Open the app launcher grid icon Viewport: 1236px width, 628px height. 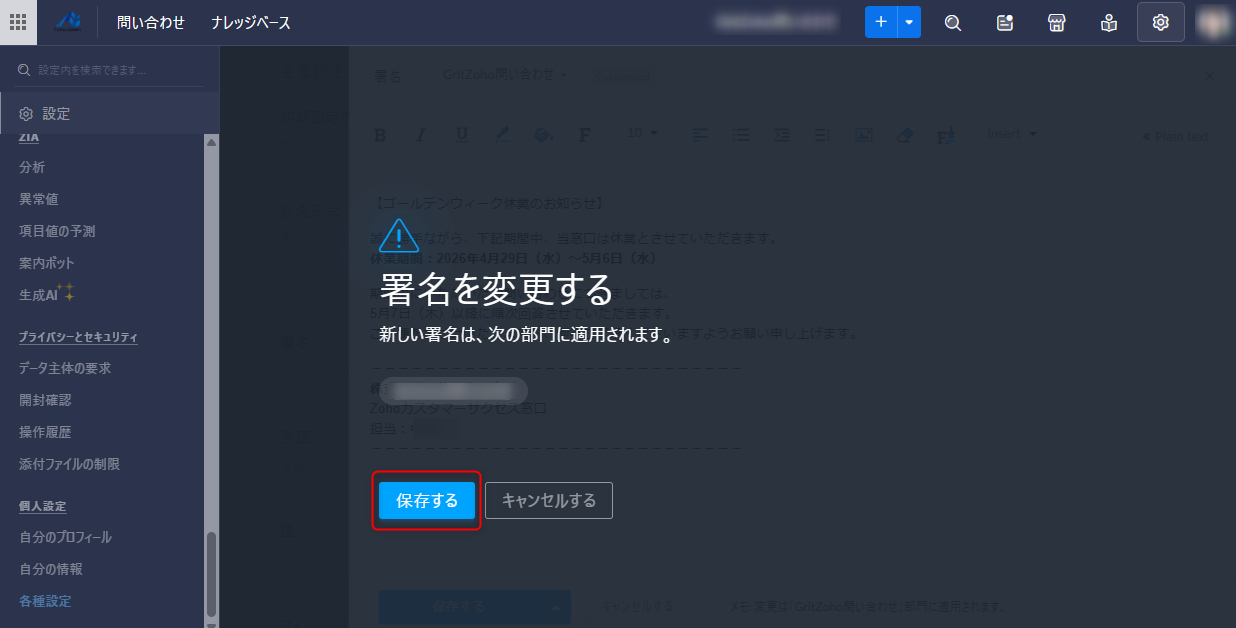pos(18,22)
